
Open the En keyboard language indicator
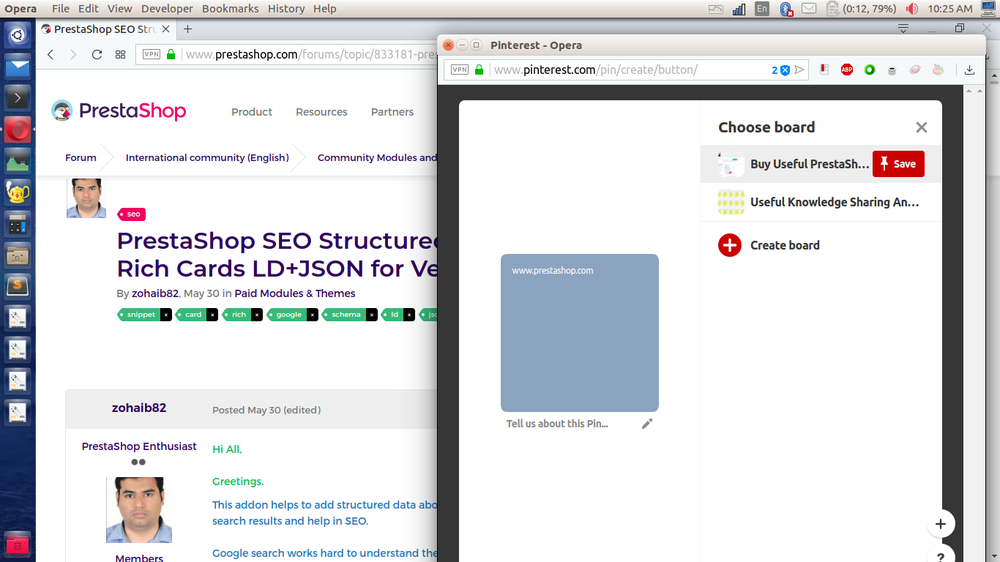(761, 9)
